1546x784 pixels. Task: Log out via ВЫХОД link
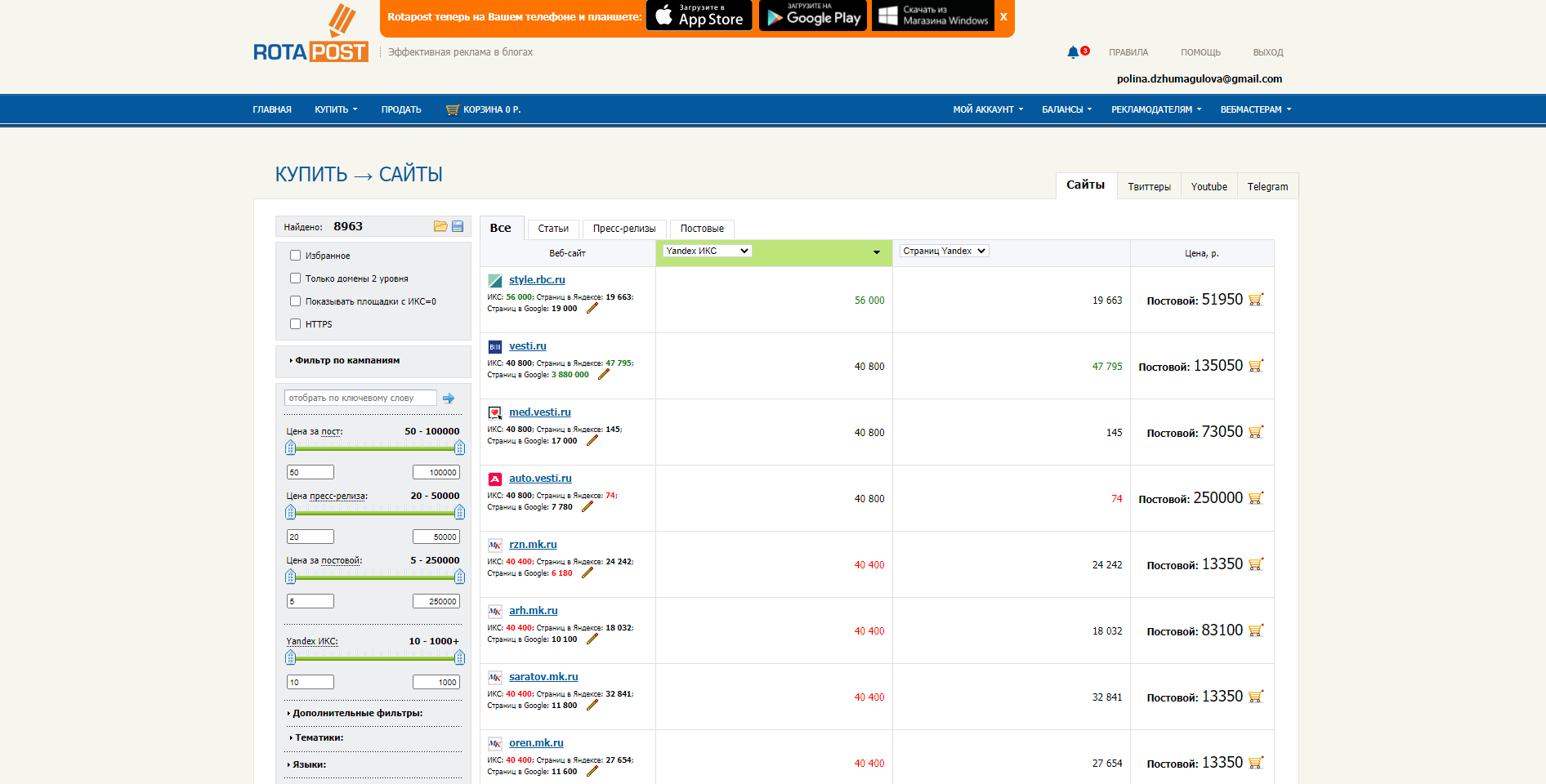1268,52
